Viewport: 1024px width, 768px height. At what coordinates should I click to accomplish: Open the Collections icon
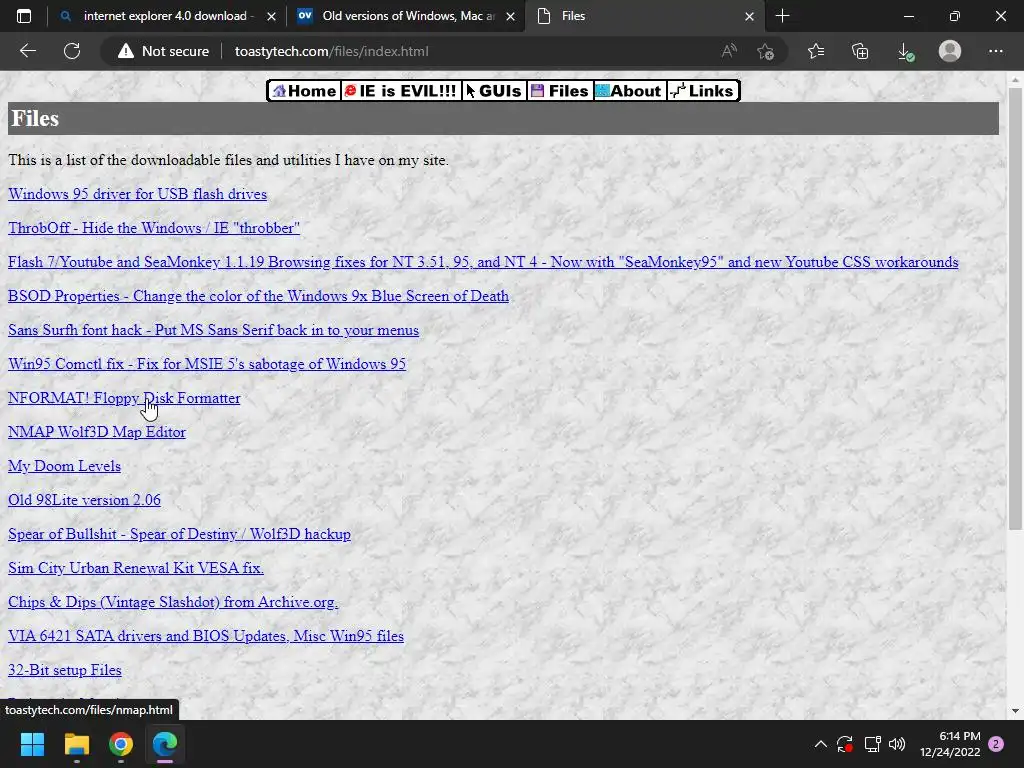point(860,51)
